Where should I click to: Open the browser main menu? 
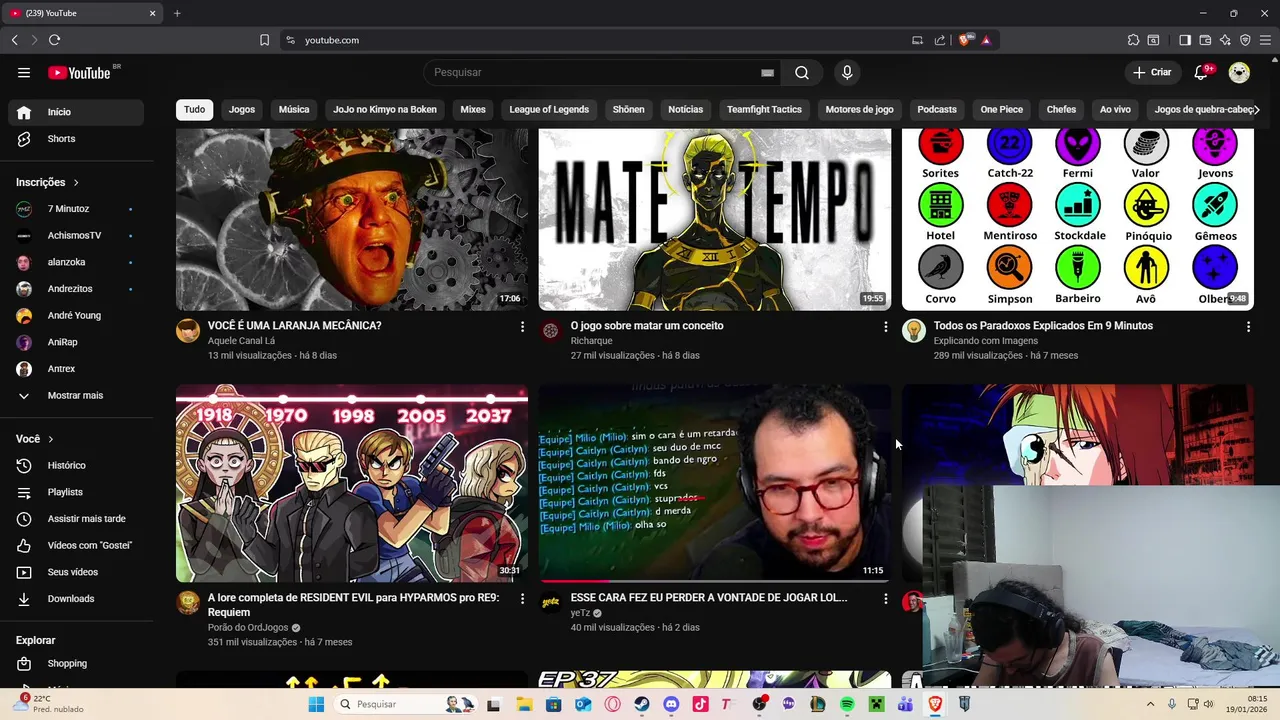coord(1266,40)
